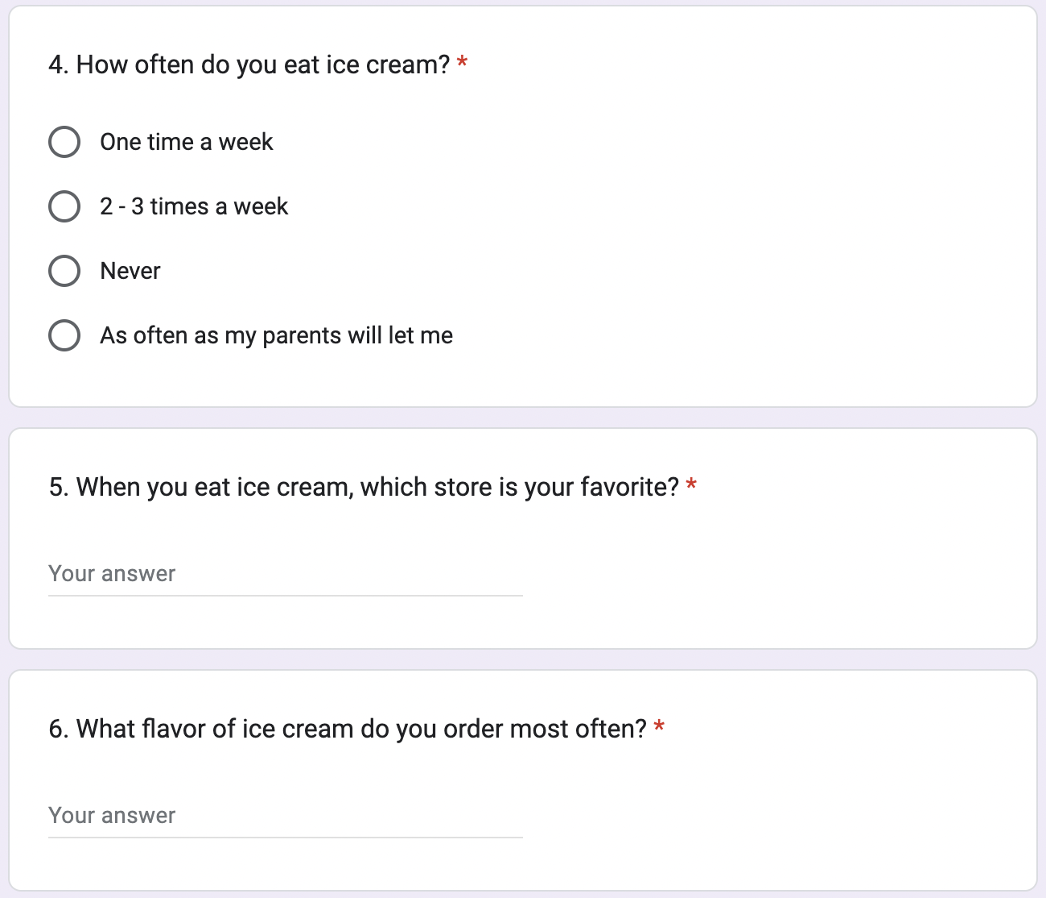1047x899 pixels.
Task: Pick "As often as my parents will let me" radio circle
Action: [64, 335]
